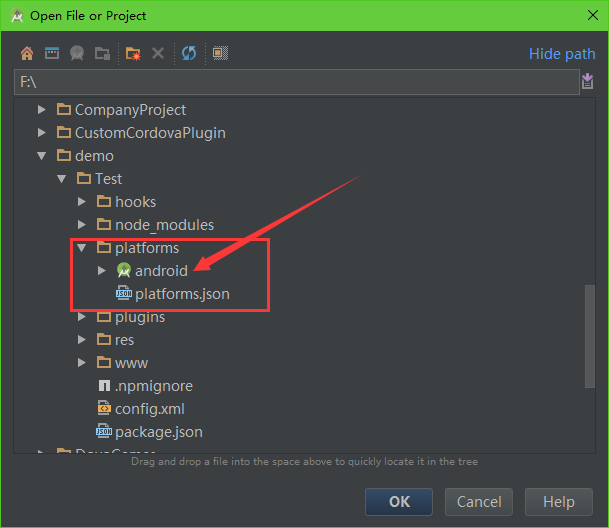Click the platforms.json file icon
The image size is (609, 528).
(x=124, y=293)
